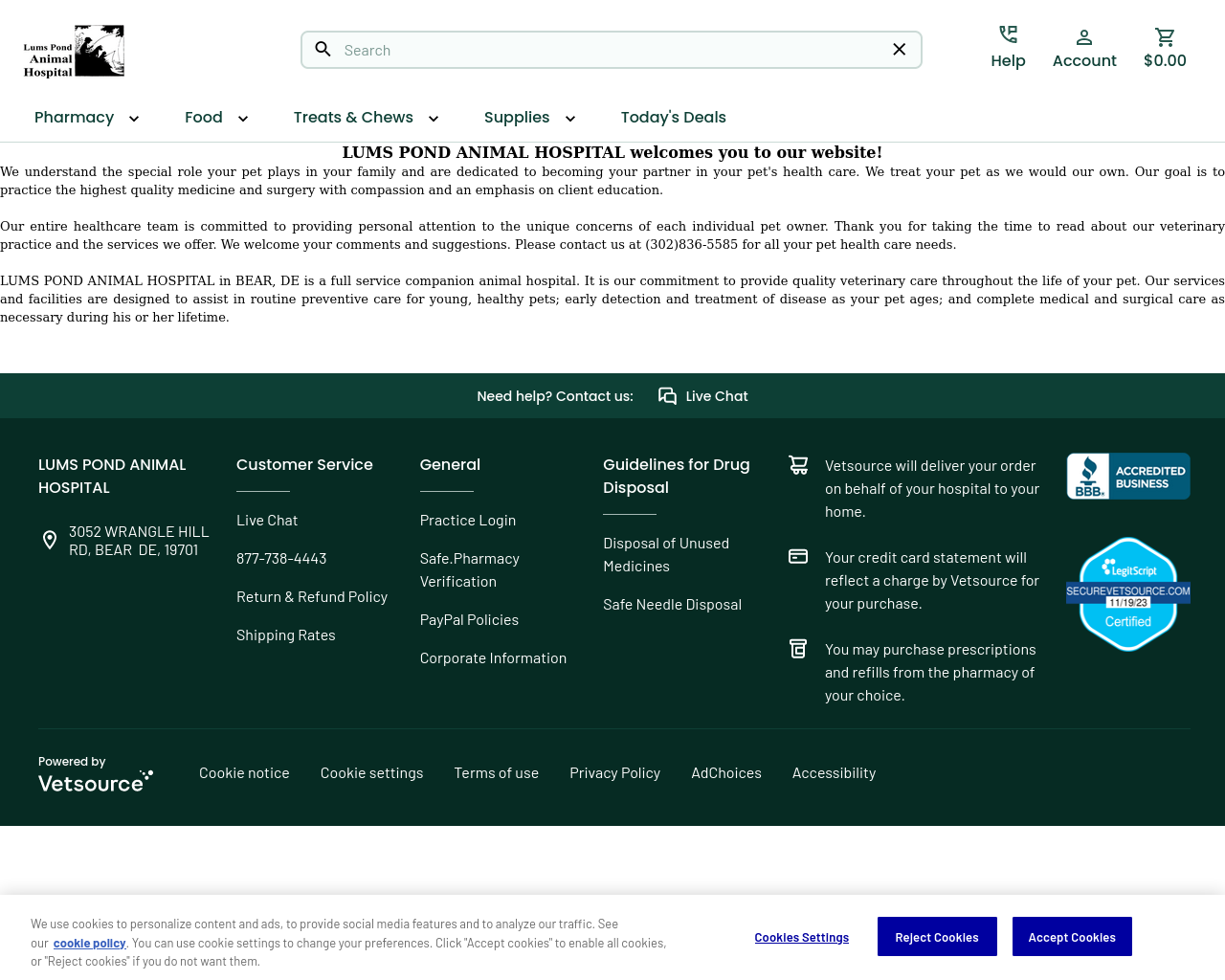This screenshot has width=1225, height=980.
Task: Click the 3052 Wrangle Hill Rd address
Action: pyautogui.click(x=139, y=541)
